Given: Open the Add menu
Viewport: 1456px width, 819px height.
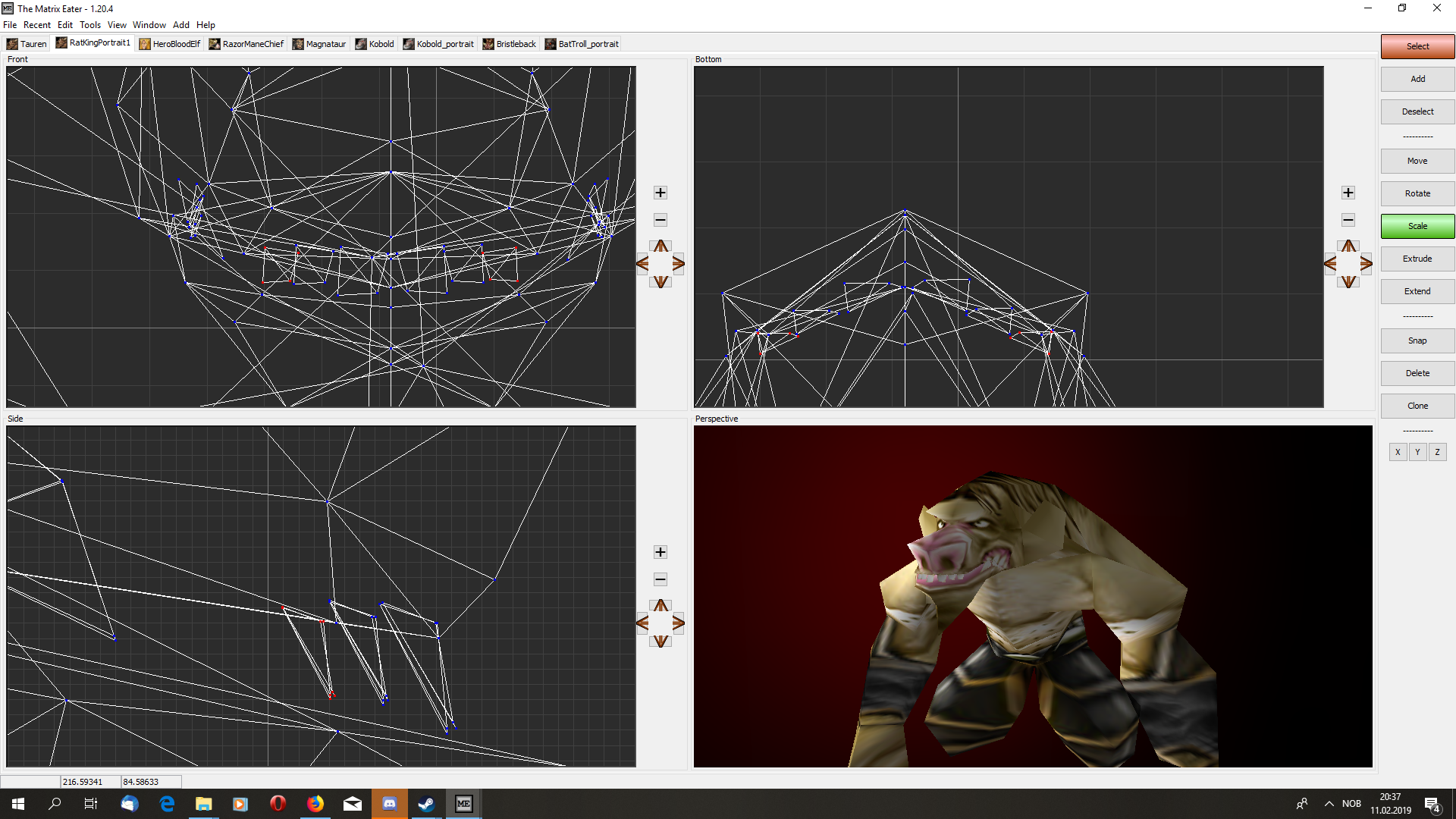Looking at the screenshot, I should pyautogui.click(x=181, y=25).
